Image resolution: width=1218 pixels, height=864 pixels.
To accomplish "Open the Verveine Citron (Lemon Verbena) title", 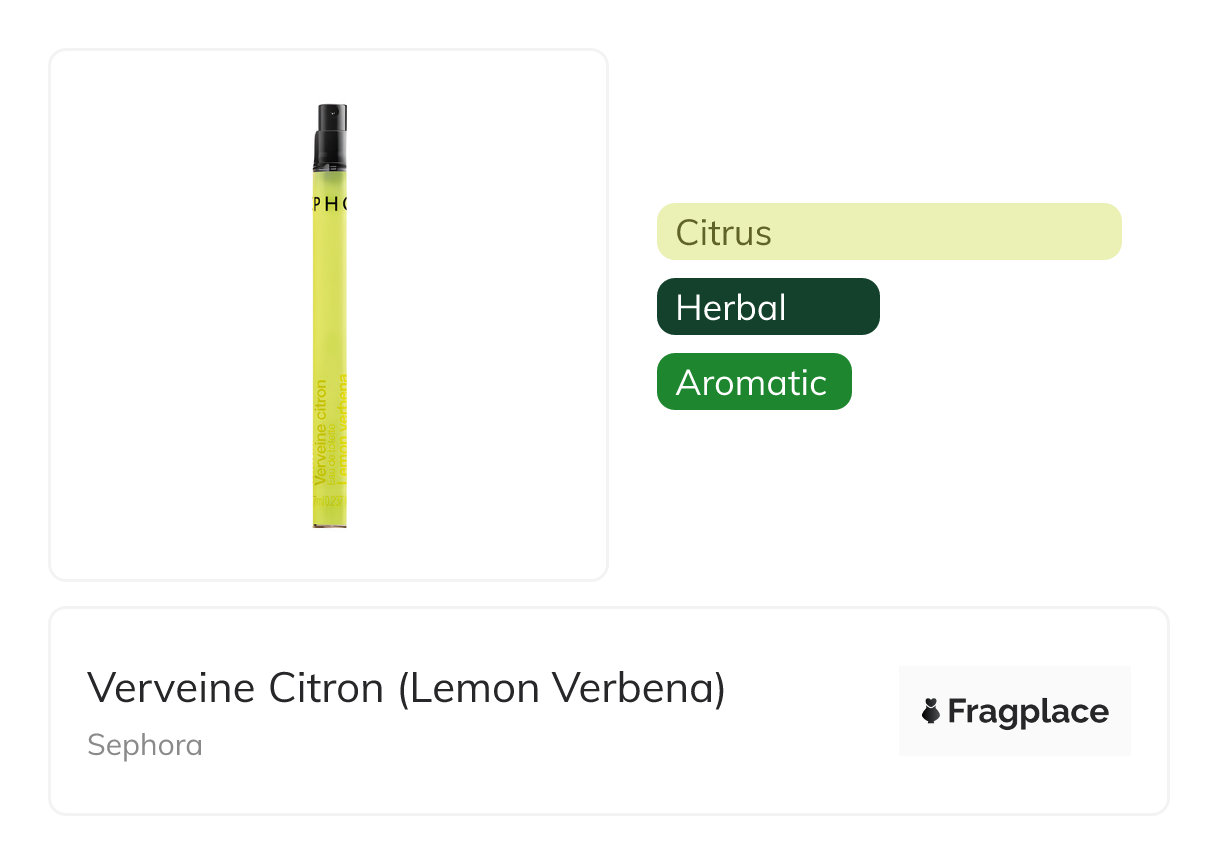I will (x=405, y=688).
